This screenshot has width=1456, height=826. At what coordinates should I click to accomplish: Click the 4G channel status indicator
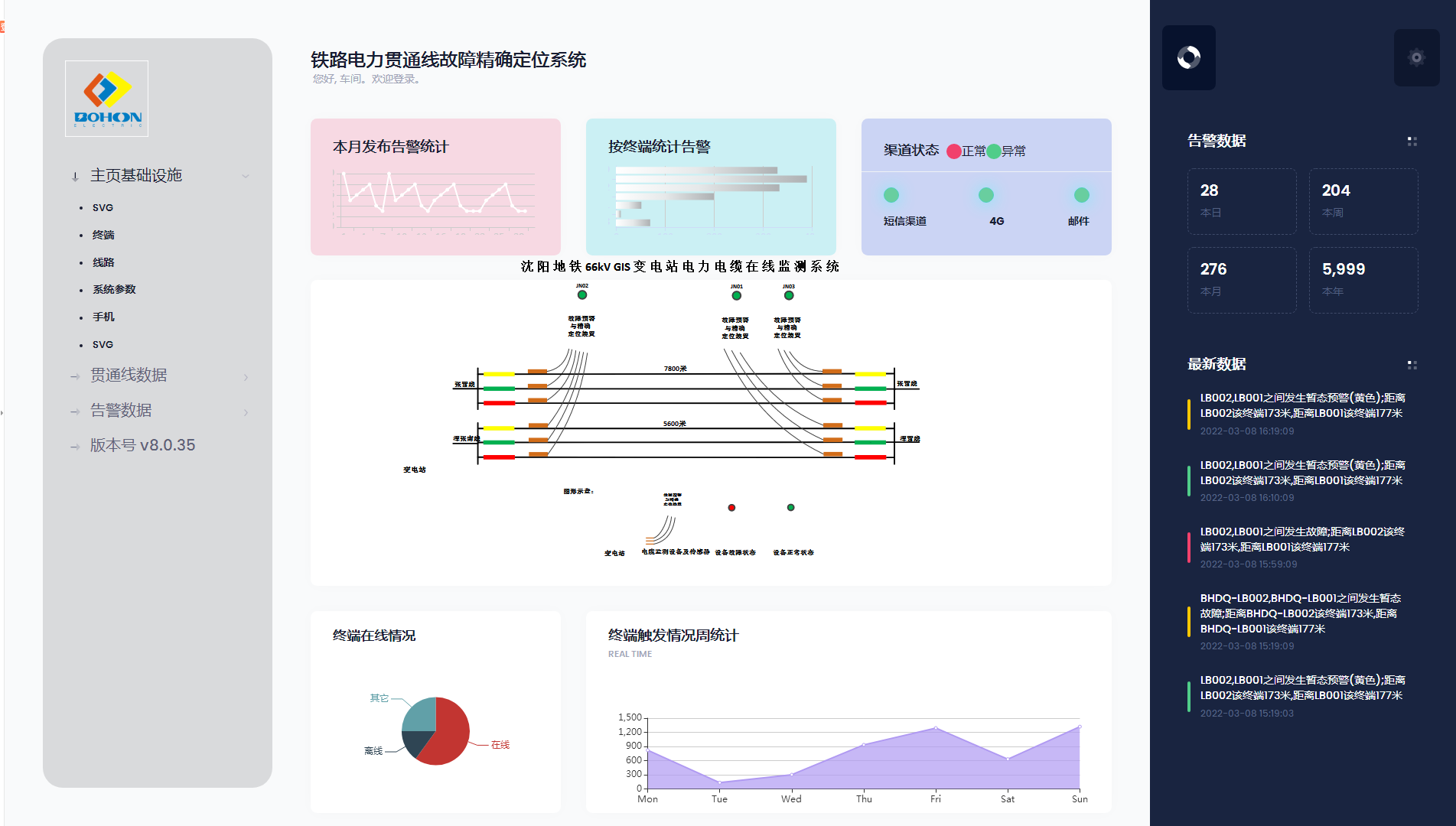[x=985, y=195]
